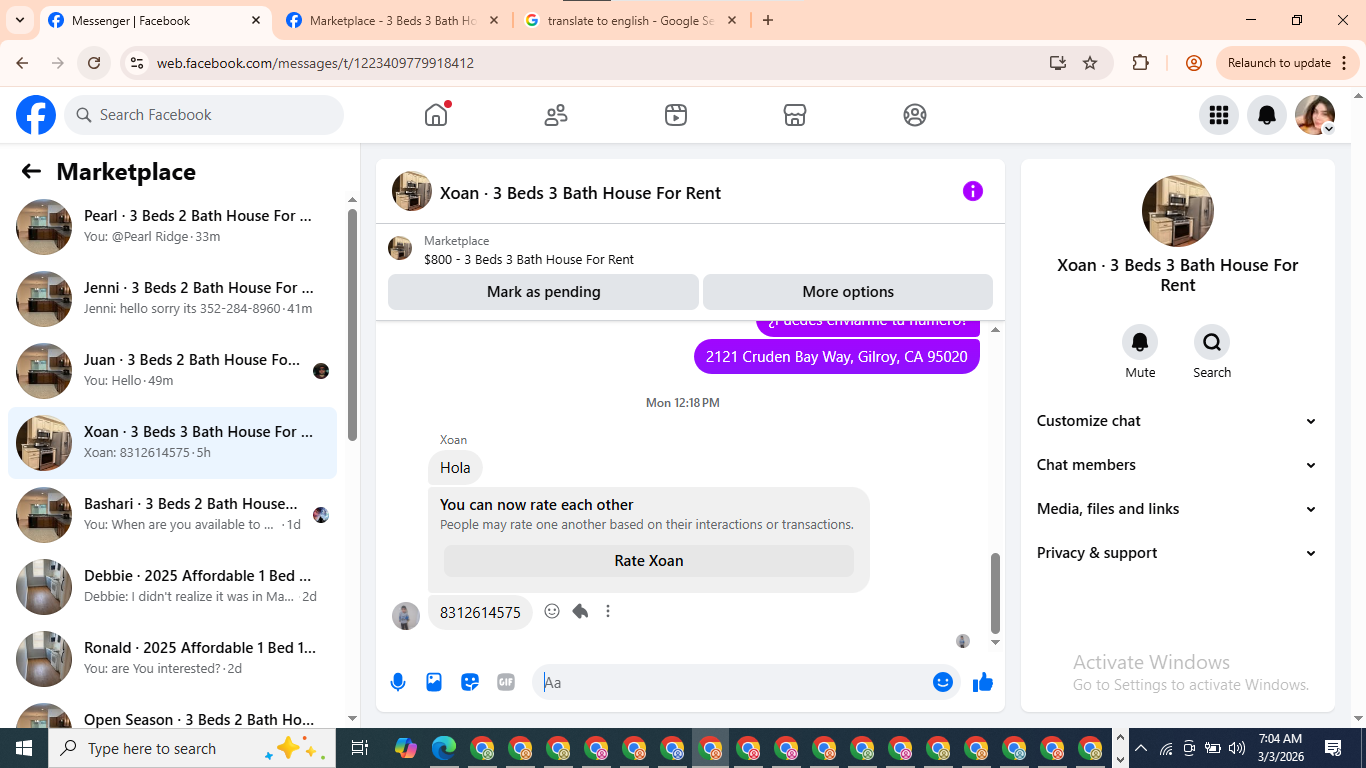Screen dimensions: 1366x768
Task: Click the Facebook logo icon
Action: (36, 115)
